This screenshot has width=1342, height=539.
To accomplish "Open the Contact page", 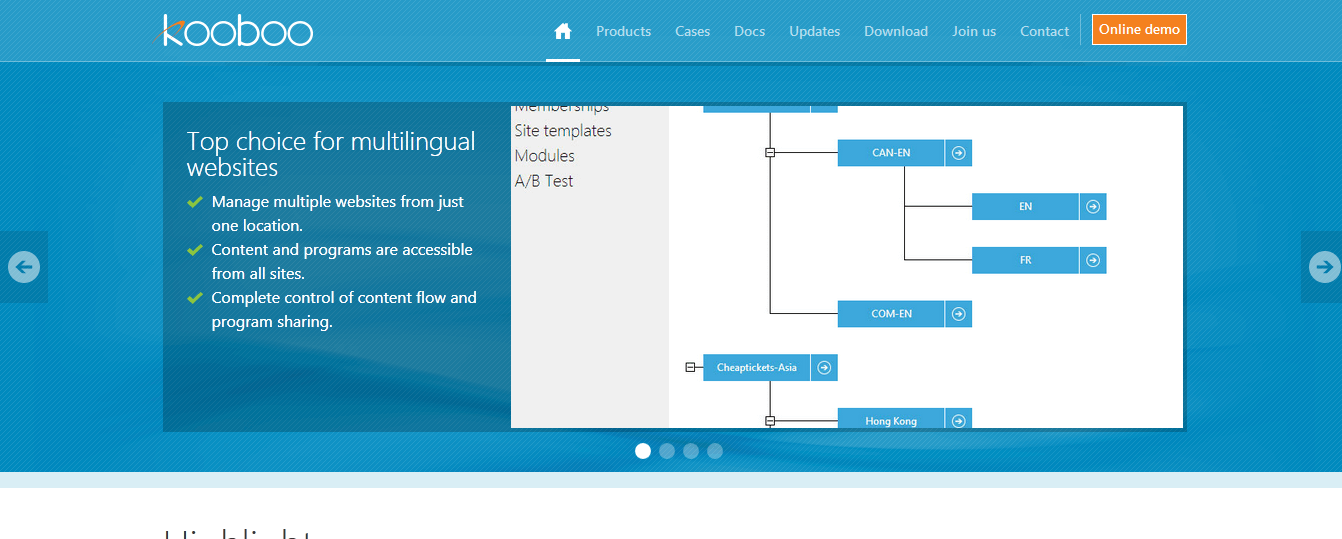I will point(1044,31).
